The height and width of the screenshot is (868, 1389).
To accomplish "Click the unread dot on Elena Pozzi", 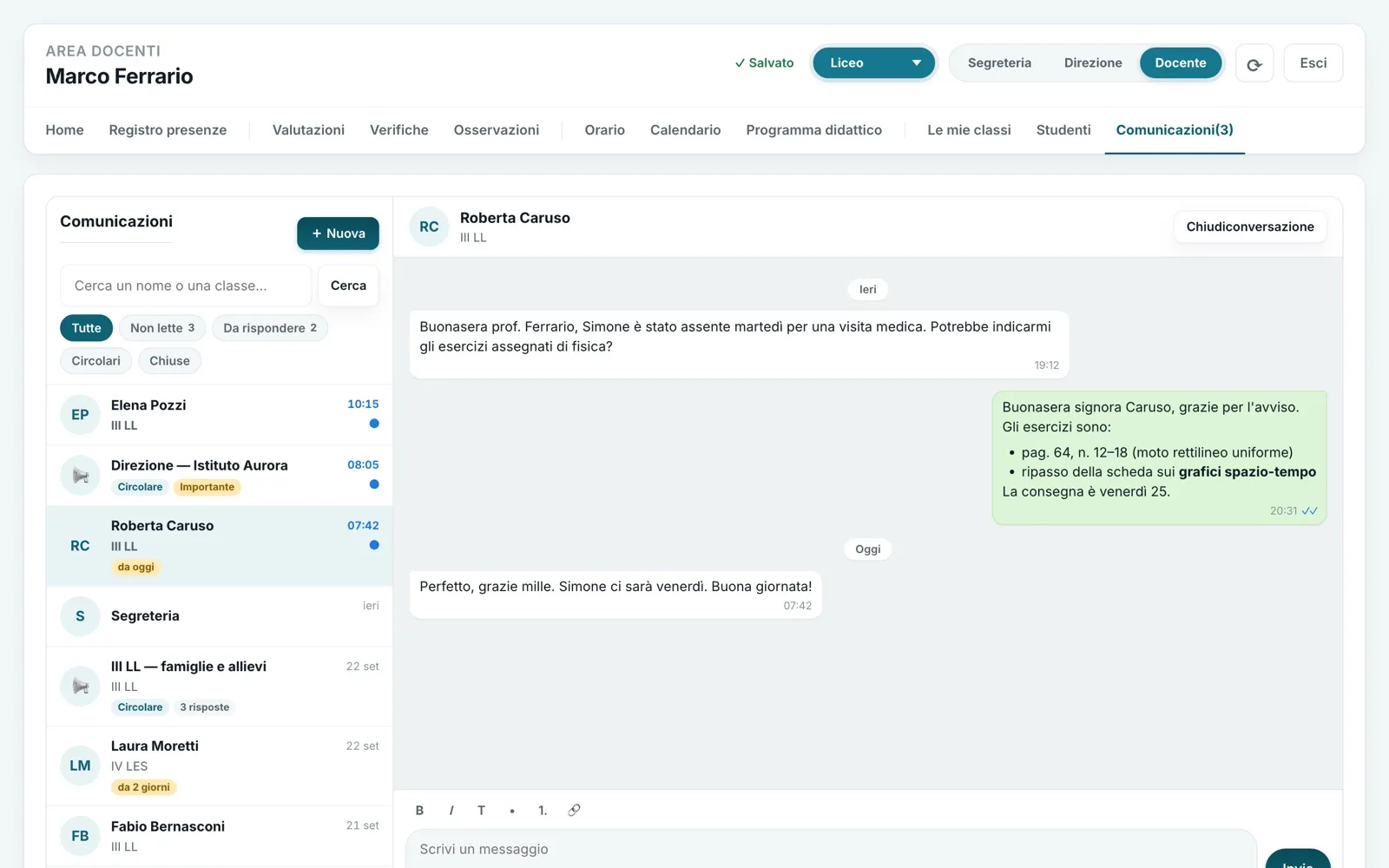I will click(374, 424).
